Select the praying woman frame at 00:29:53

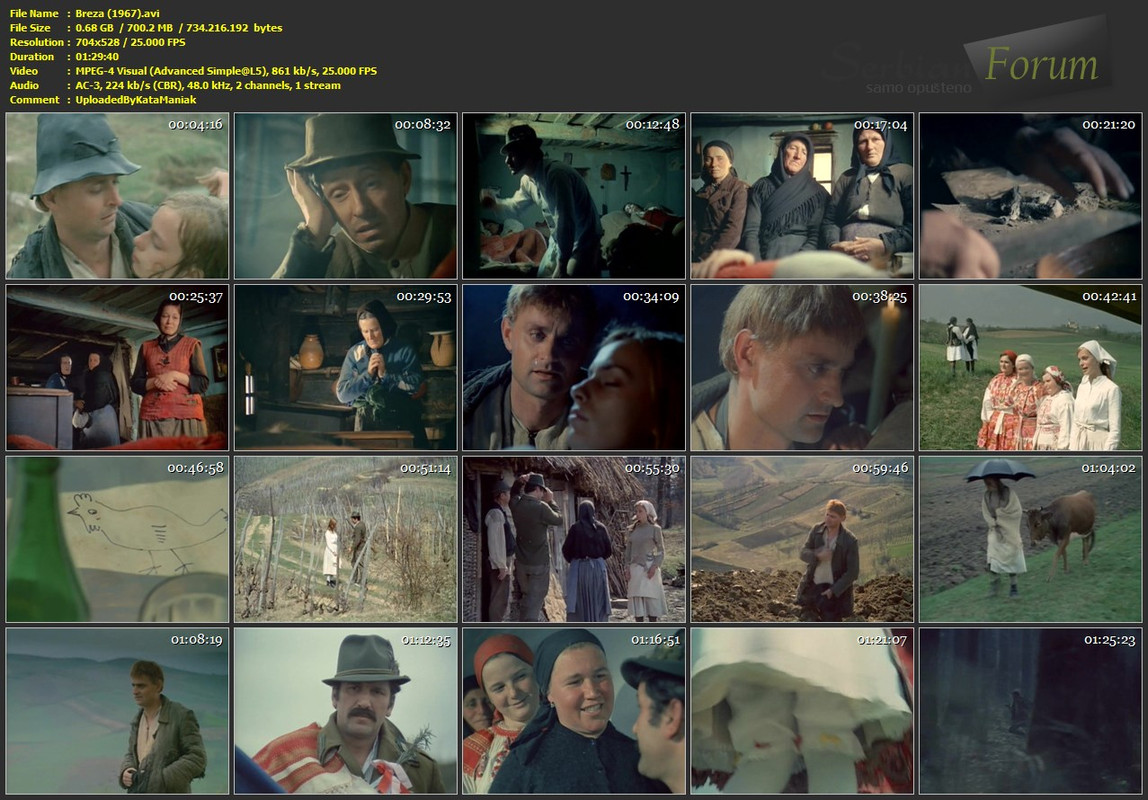click(346, 367)
